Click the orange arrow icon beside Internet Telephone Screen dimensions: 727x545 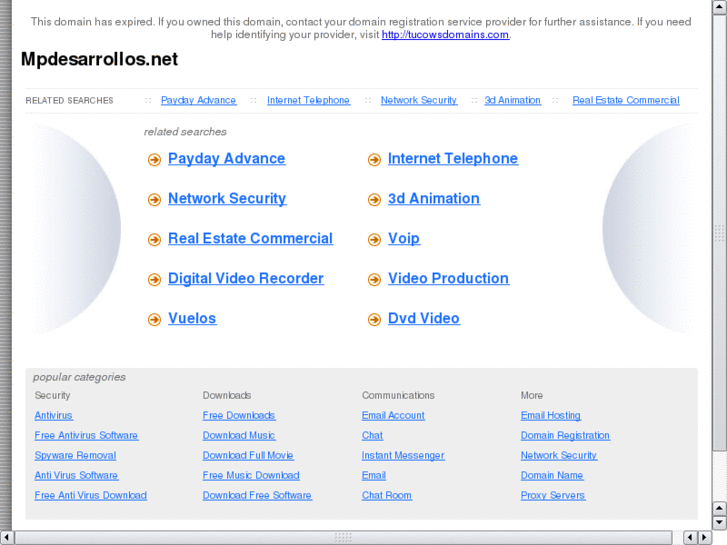point(374,160)
